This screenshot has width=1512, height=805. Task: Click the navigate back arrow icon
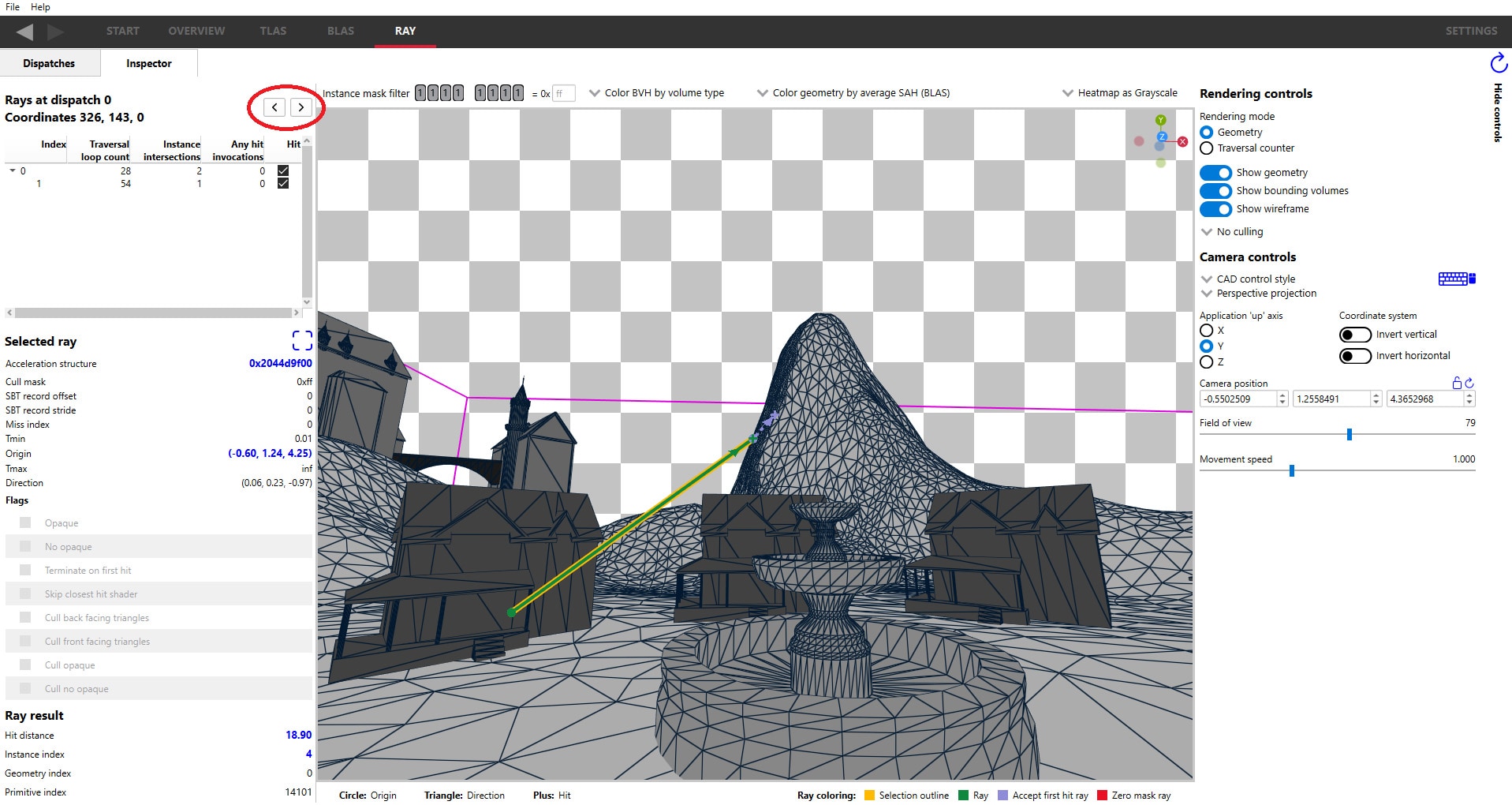tap(24, 32)
